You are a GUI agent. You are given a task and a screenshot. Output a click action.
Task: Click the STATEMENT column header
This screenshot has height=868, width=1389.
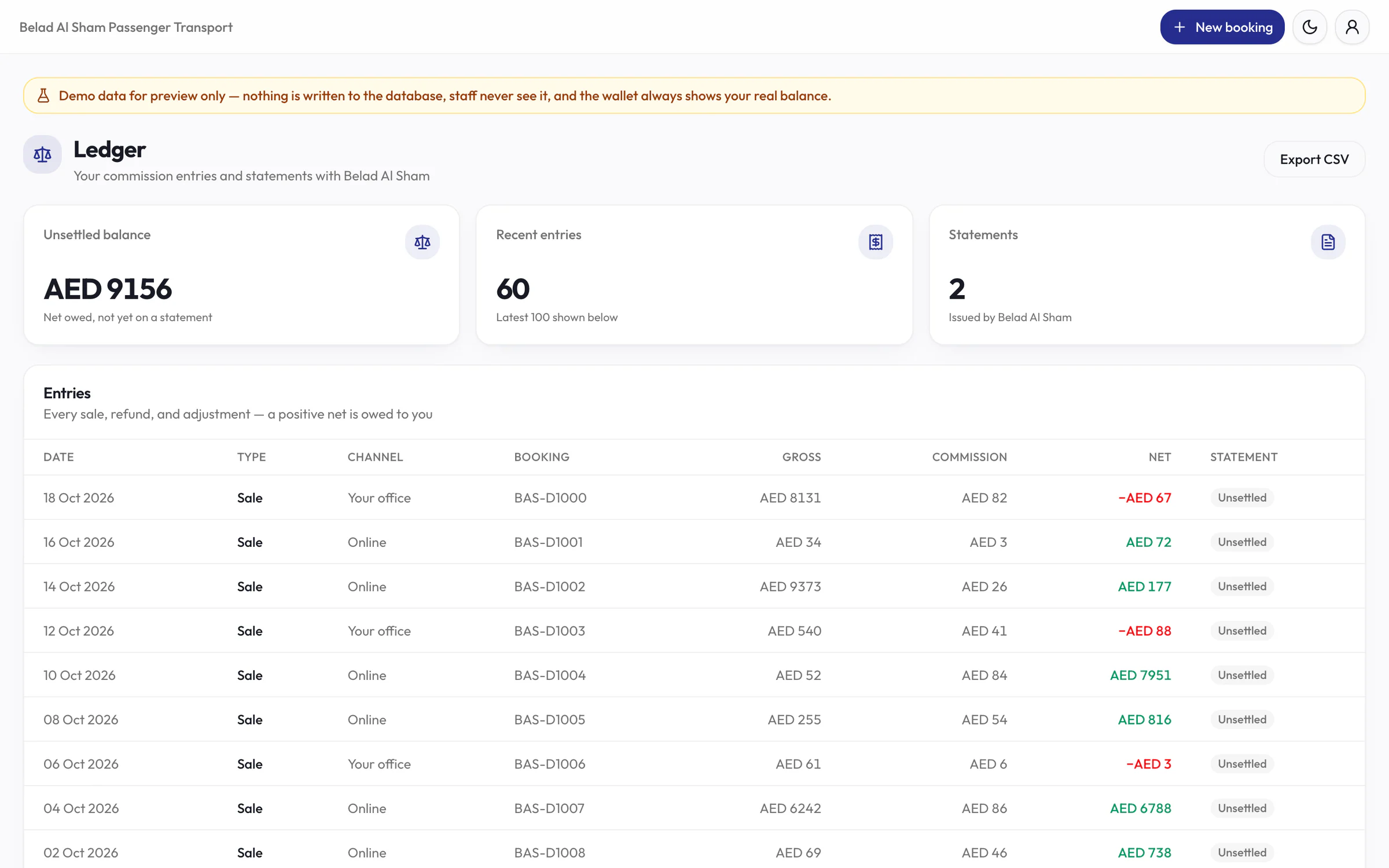[1244, 457]
